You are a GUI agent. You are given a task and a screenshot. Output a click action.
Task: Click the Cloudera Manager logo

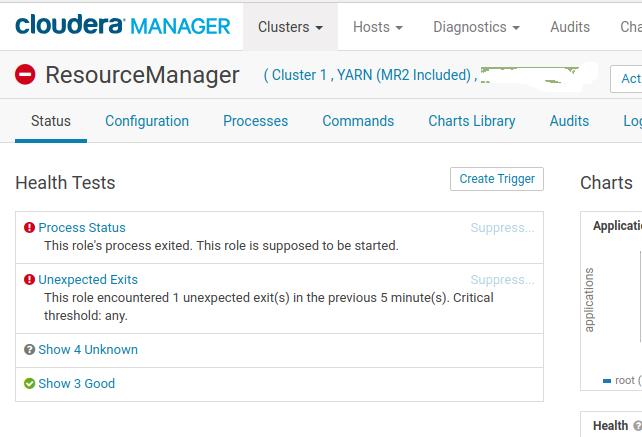click(x=122, y=26)
